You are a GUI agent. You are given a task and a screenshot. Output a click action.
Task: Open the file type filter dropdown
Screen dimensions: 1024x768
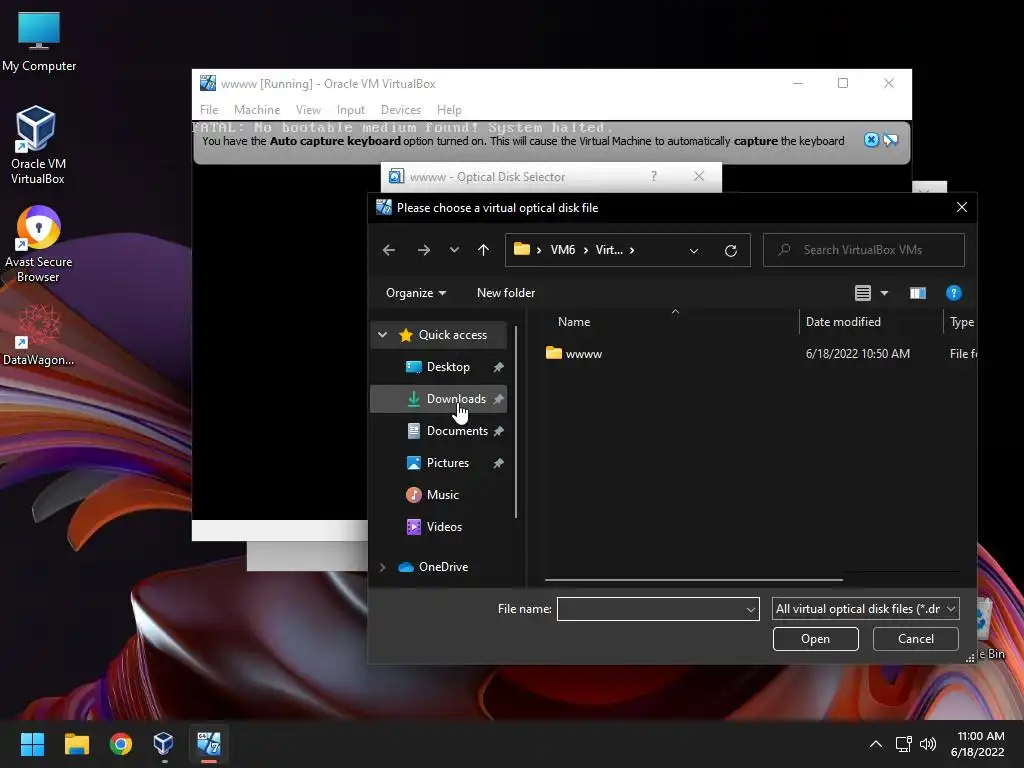(x=865, y=609)
